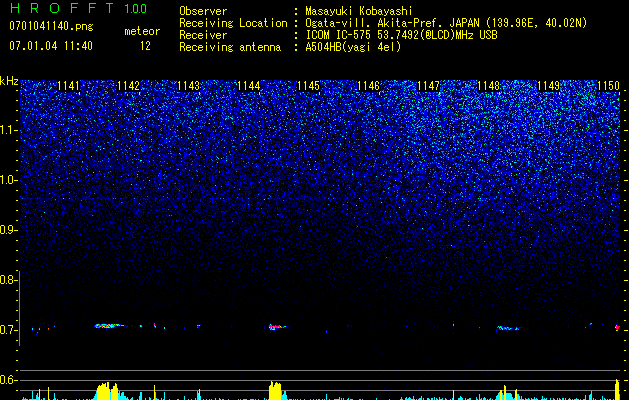Click the 0.7 kHz frequency label
Image resolution: width=629 pixels, height=400 pixels.
(7, 330)
